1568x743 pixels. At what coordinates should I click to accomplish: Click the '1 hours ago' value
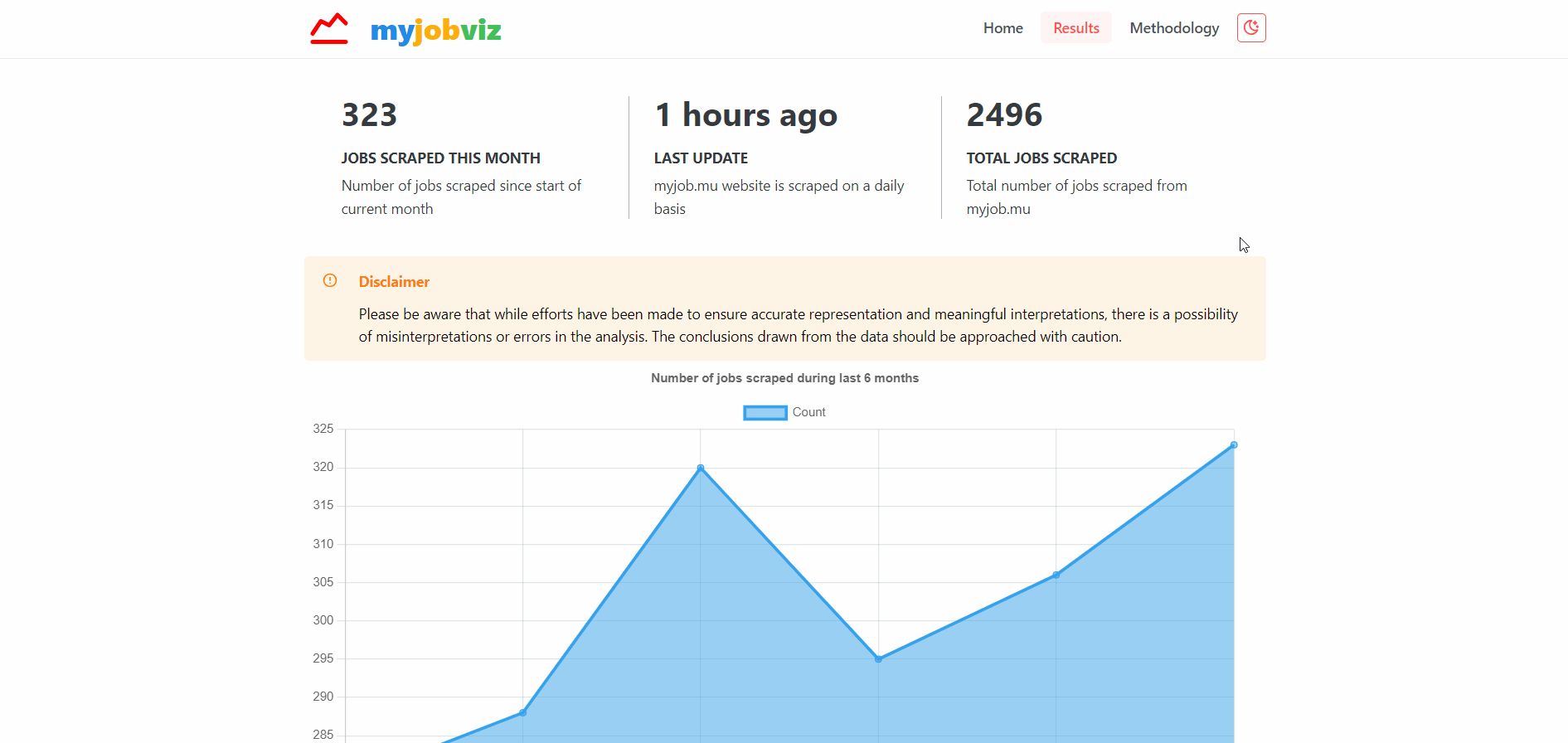(745, 115)
